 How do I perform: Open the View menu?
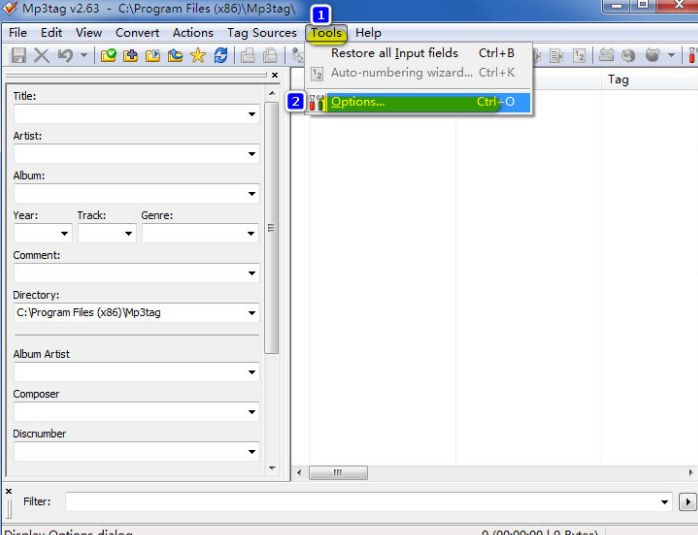coord(89,33)
